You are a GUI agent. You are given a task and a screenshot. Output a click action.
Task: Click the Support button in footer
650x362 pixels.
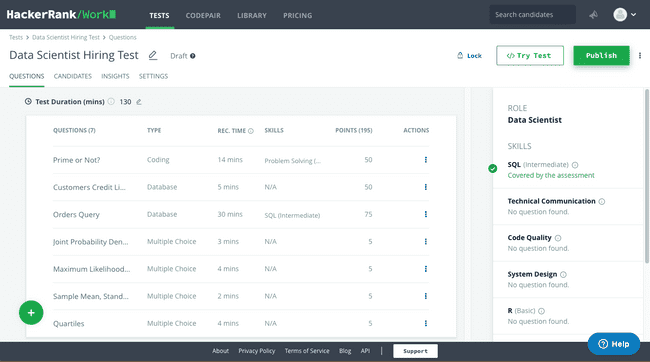415,351
